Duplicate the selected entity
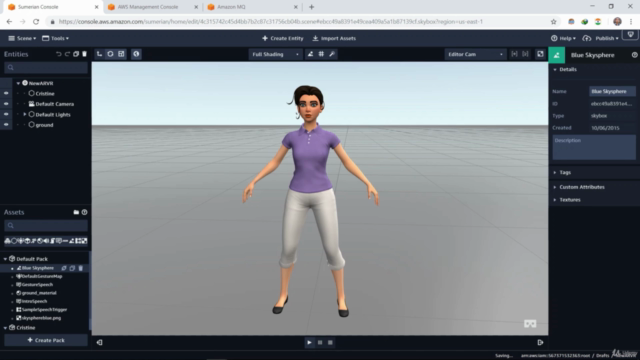 click(x=76, y=54)
